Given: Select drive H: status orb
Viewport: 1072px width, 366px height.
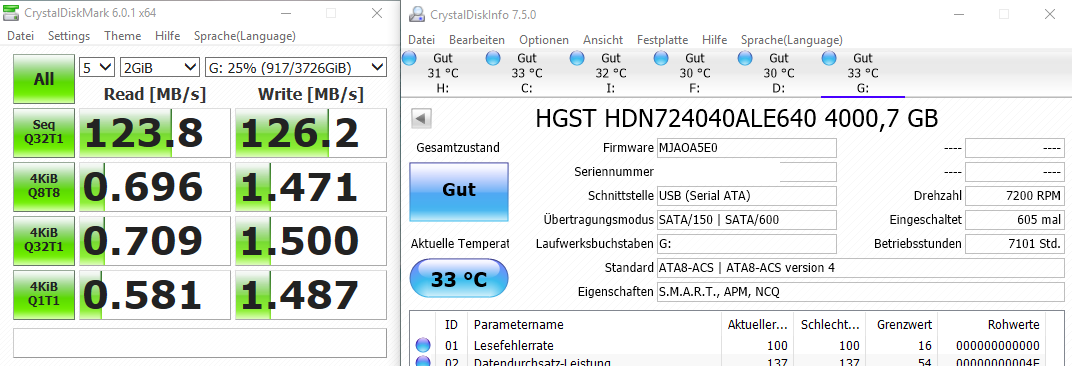Looking at the screenshot, I should 410,58.
